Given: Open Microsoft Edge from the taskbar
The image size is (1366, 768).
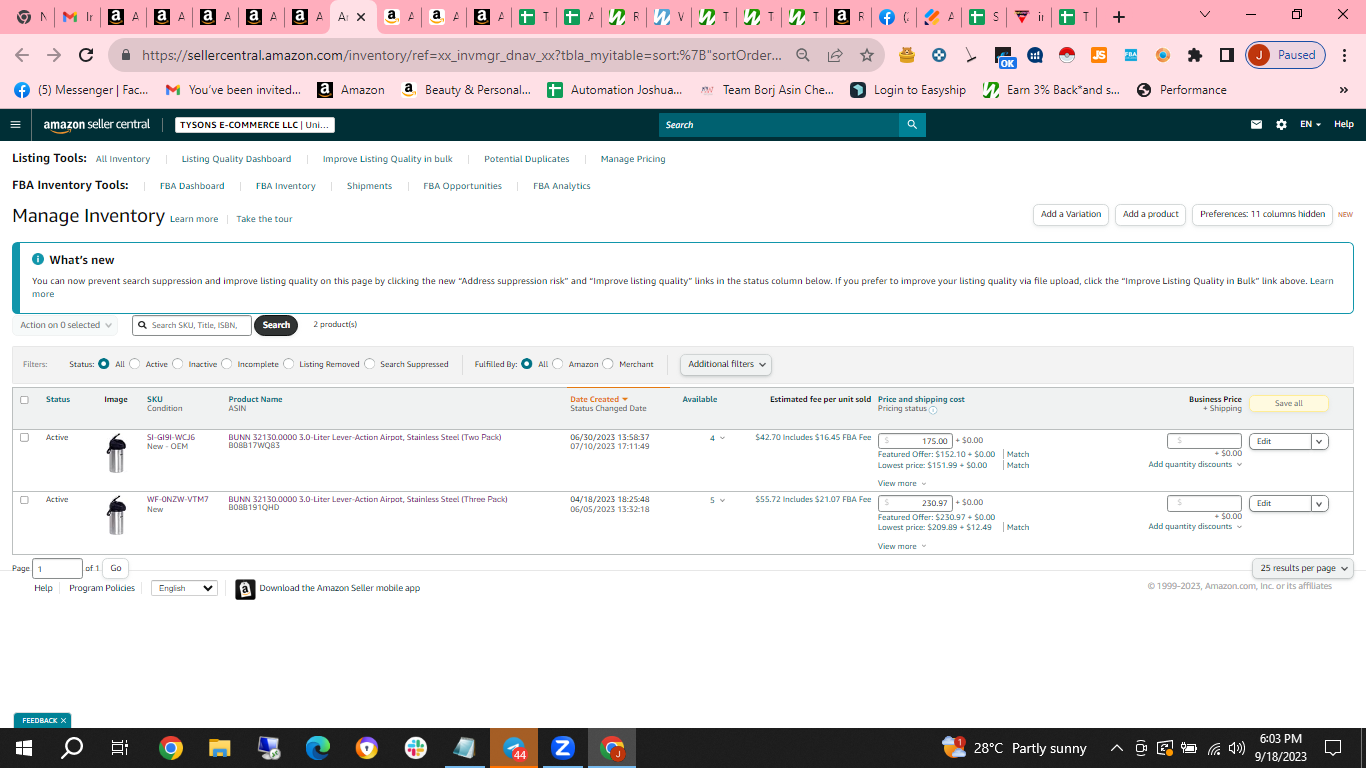Looking at the screenshot, I should click(x=318, y=748).
